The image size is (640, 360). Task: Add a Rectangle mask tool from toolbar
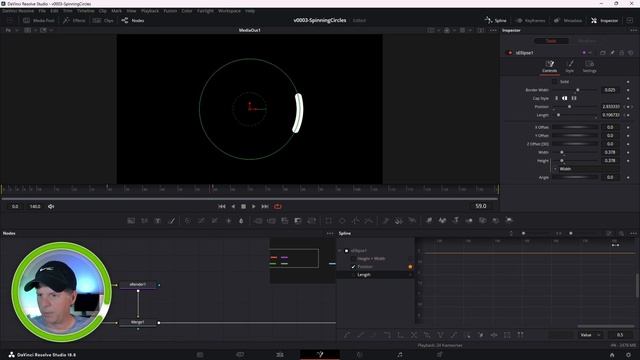329,220
